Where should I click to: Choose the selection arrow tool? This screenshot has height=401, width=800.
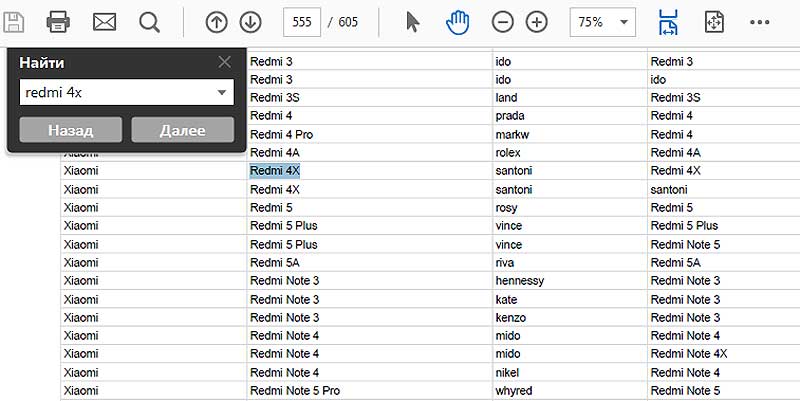(412, 22)
